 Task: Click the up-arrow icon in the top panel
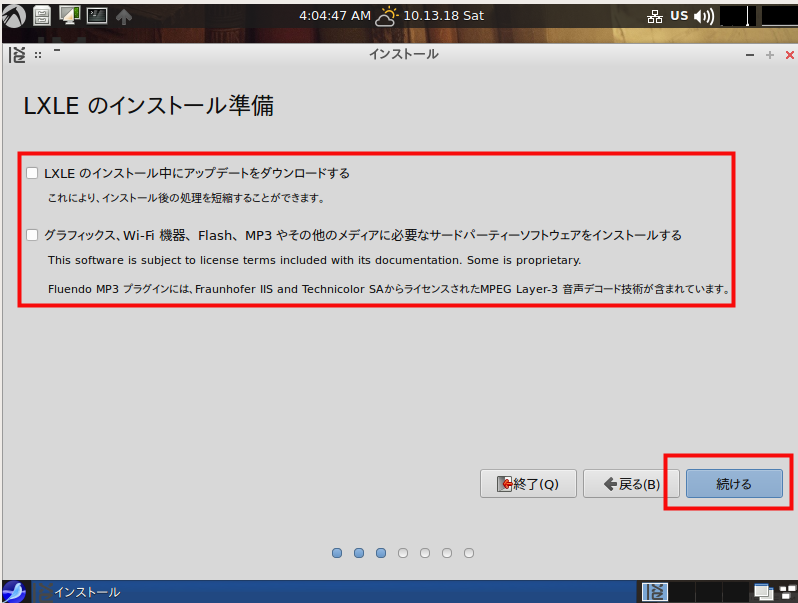pyautogui.click(x=124, y=17)
